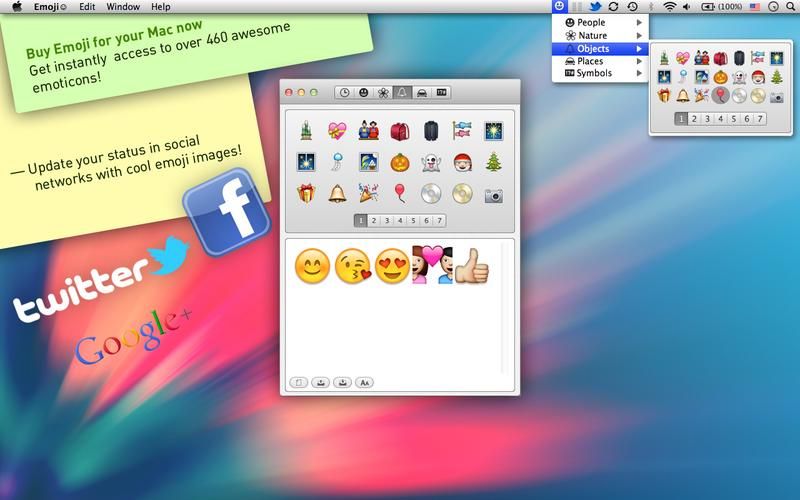
Task: Expand the People submenu
Action: pyautogui.click(x=597, y=22)
